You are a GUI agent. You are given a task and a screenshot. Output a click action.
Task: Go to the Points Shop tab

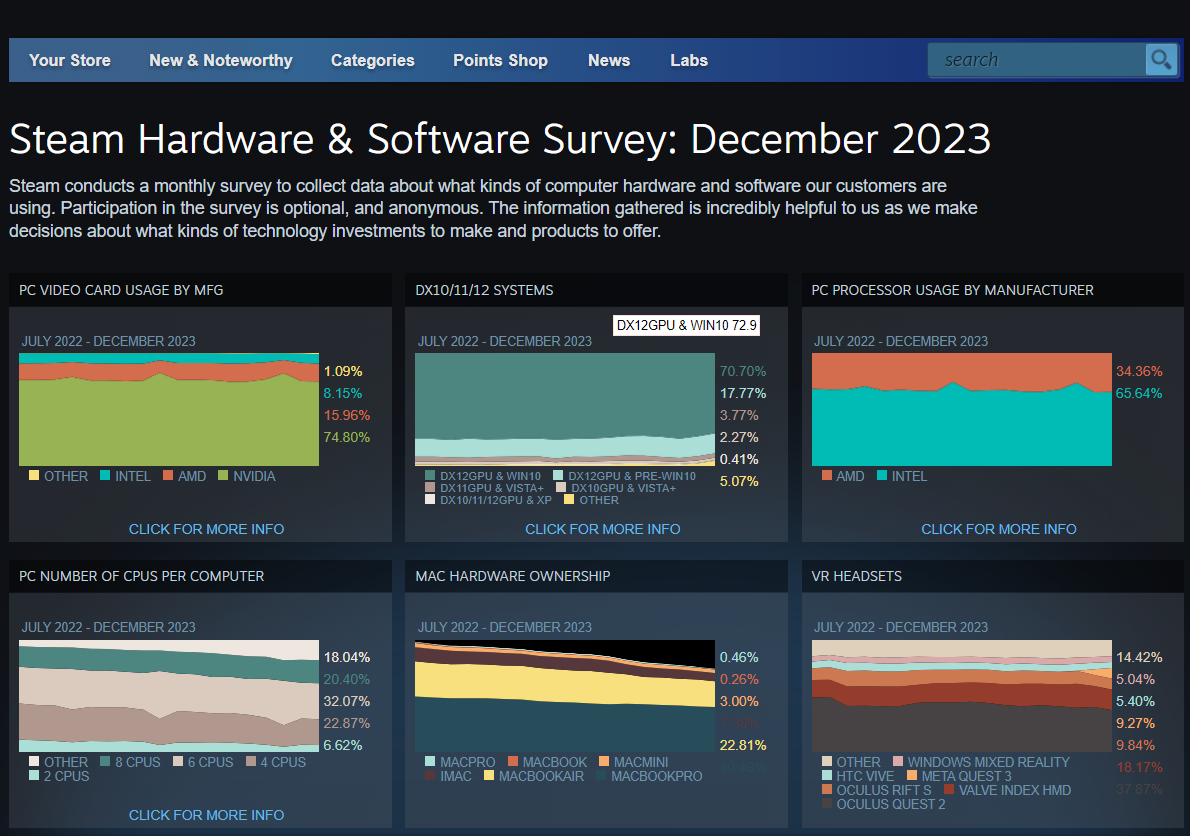[500, 60]
